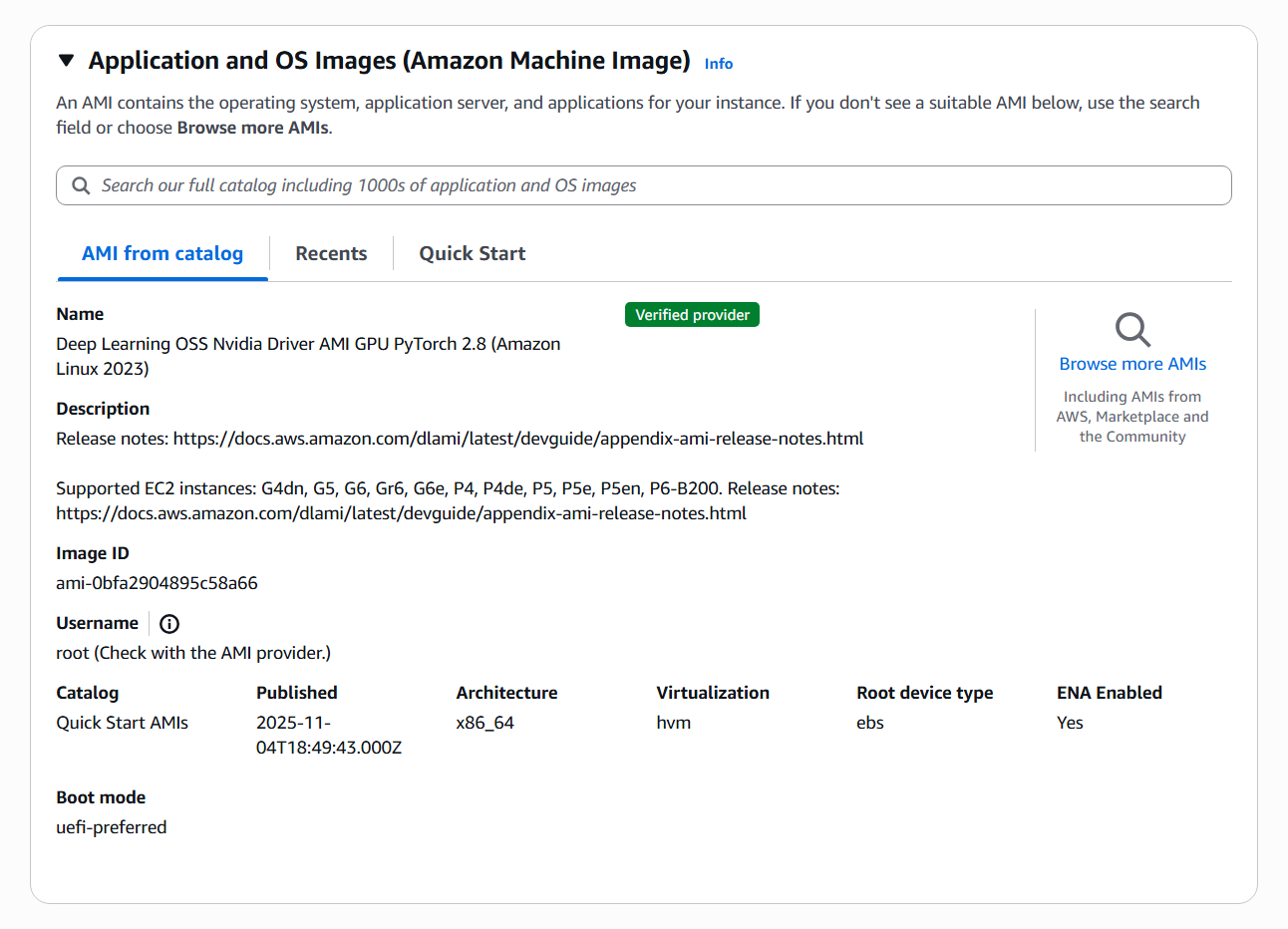Click the large Browse more AMIs magnifier icon

1132,329
